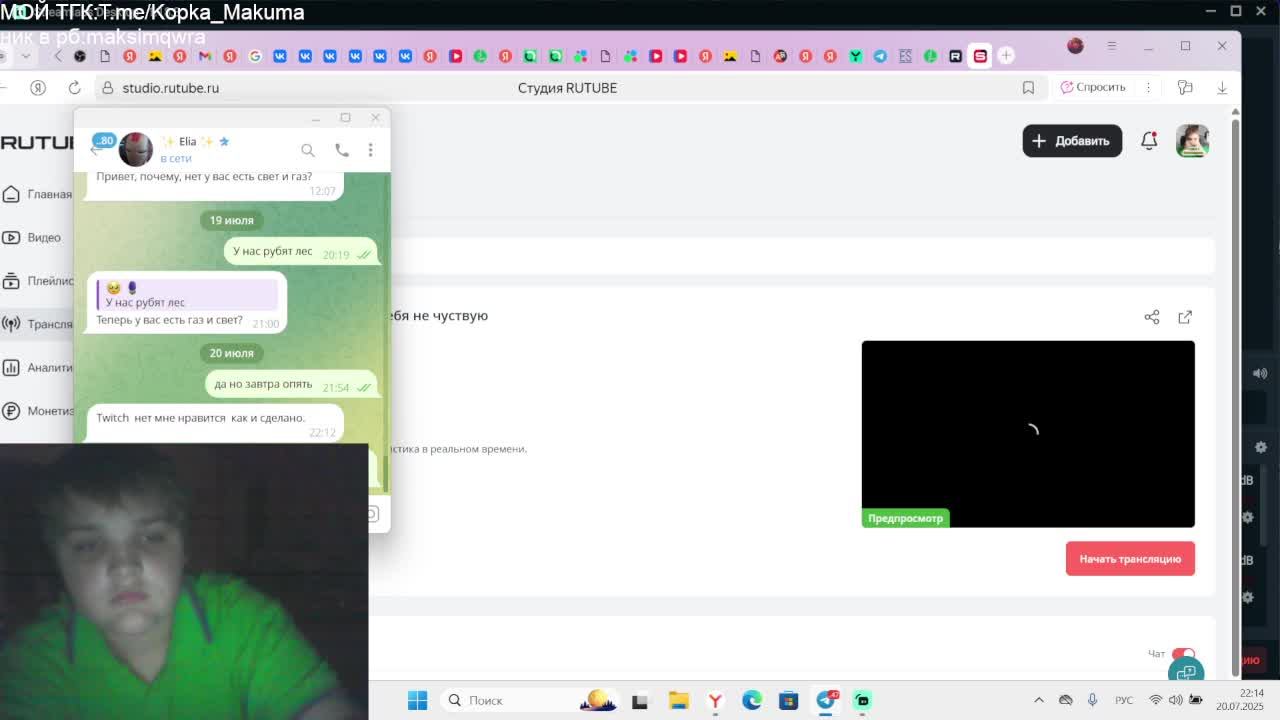Open Аналитика in RUTUBE sidebar
This screenshot has width=1280, height=720.
[37, 367]
